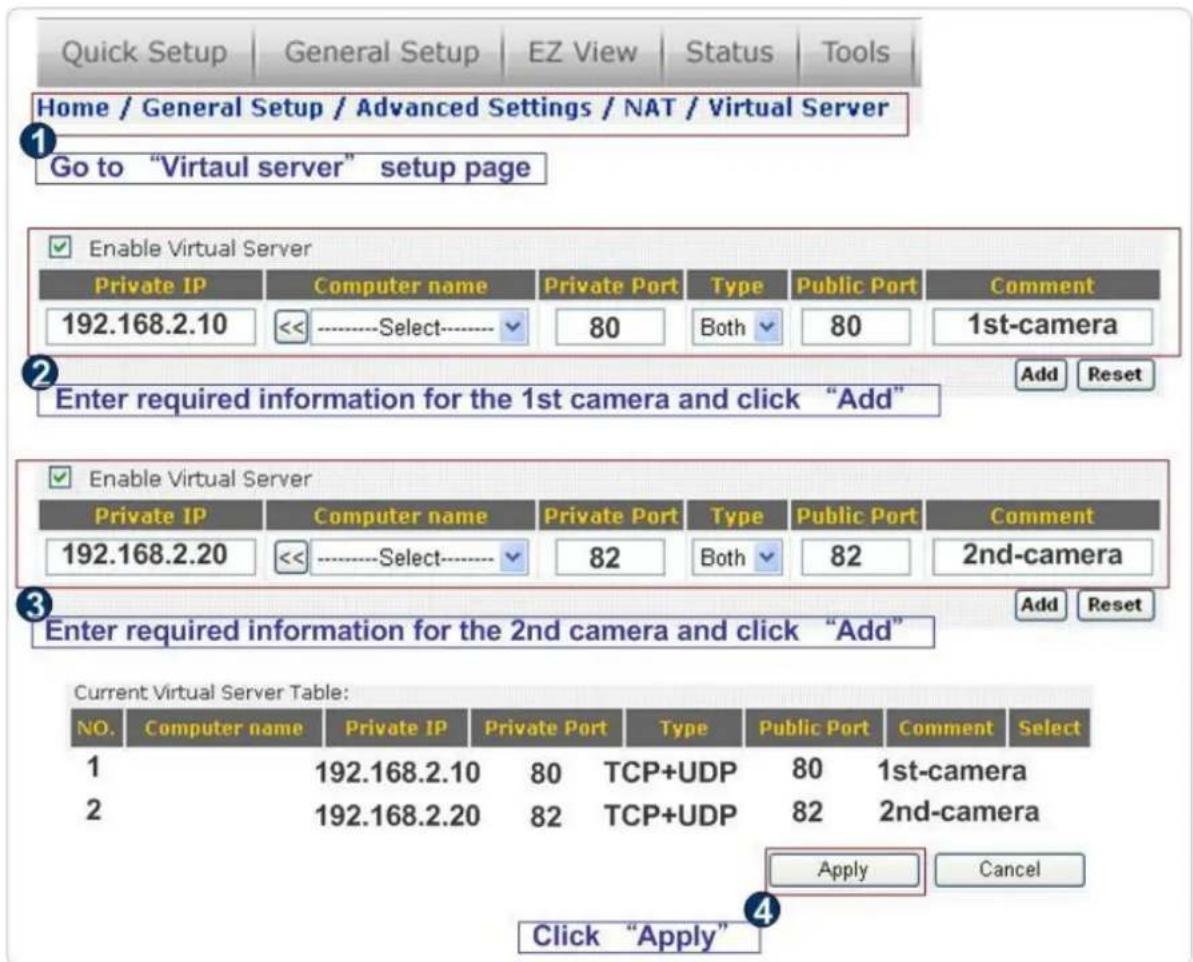The height and width of the screenshot is (962, 1193).
Task: Click the Private IP field showing 192.168.2.10
Action: (x=150, y=326)
